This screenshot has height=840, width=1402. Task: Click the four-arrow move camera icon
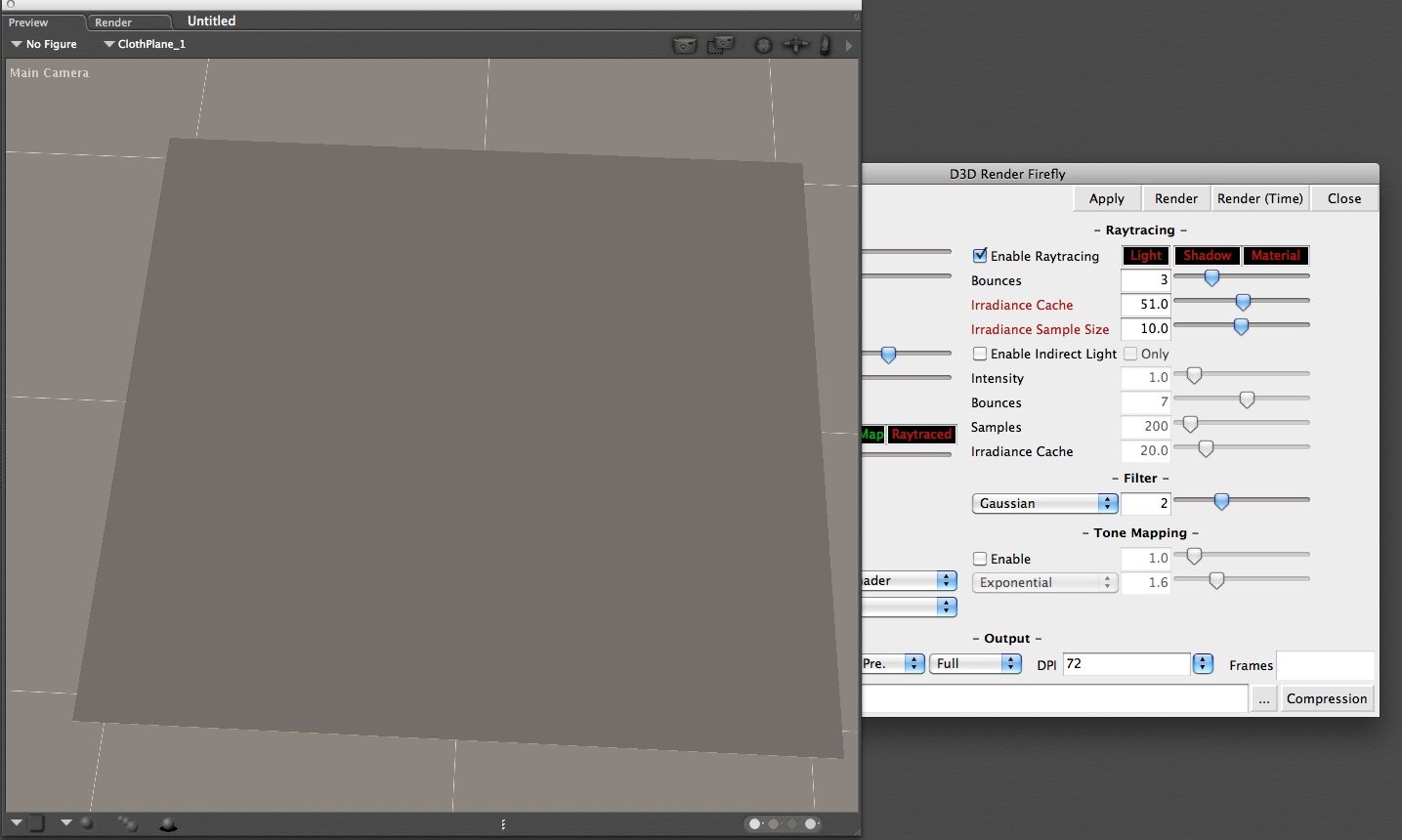click(x=796, y=45)
